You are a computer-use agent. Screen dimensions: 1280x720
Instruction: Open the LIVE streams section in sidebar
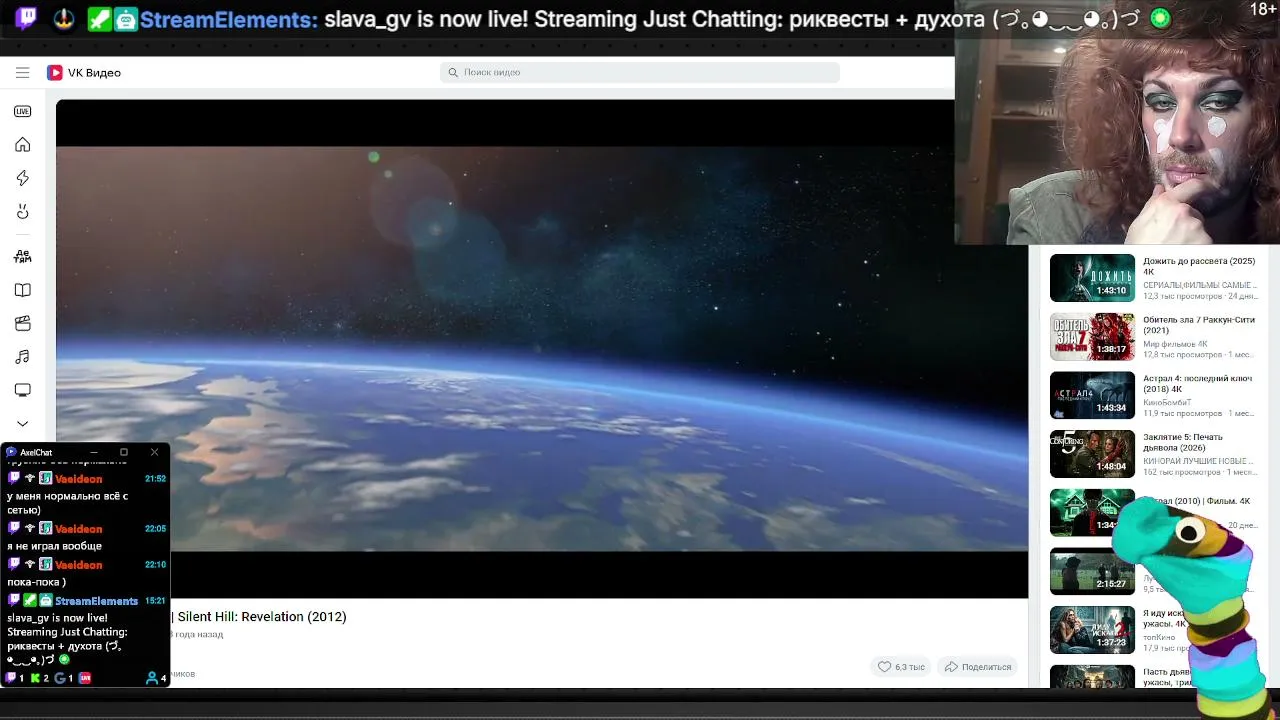pos(22,111)
